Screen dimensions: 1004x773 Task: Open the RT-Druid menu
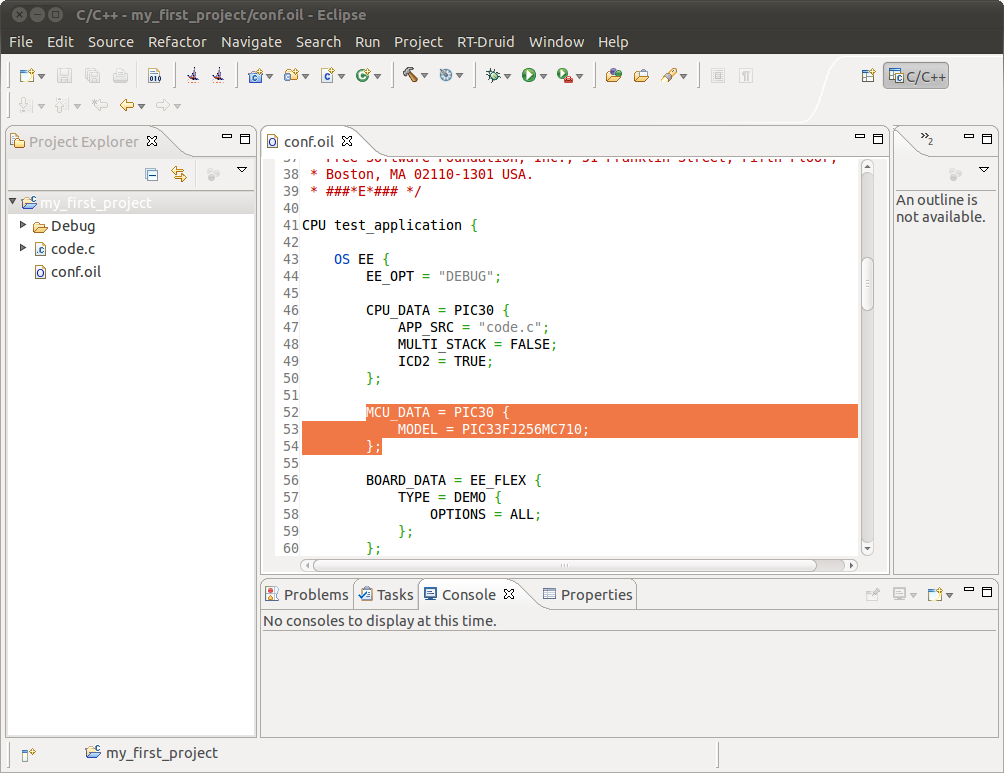click(x=485, y=42)
